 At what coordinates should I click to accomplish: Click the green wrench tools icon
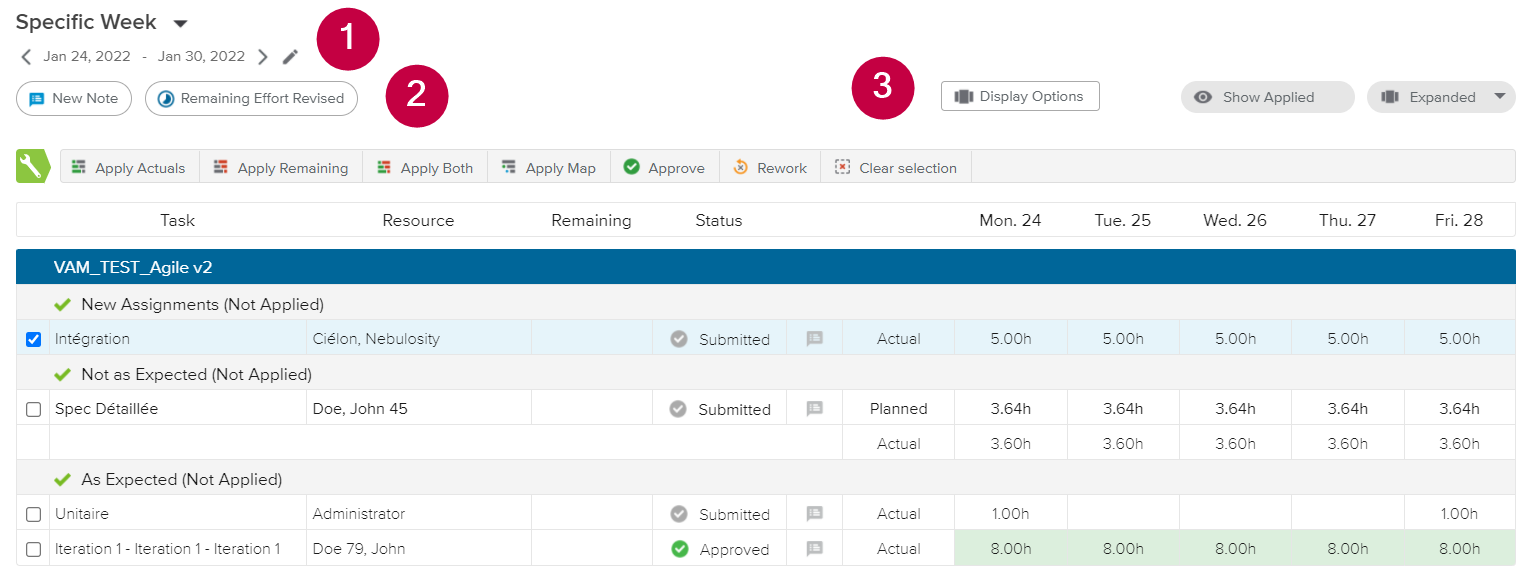point(33,167)
